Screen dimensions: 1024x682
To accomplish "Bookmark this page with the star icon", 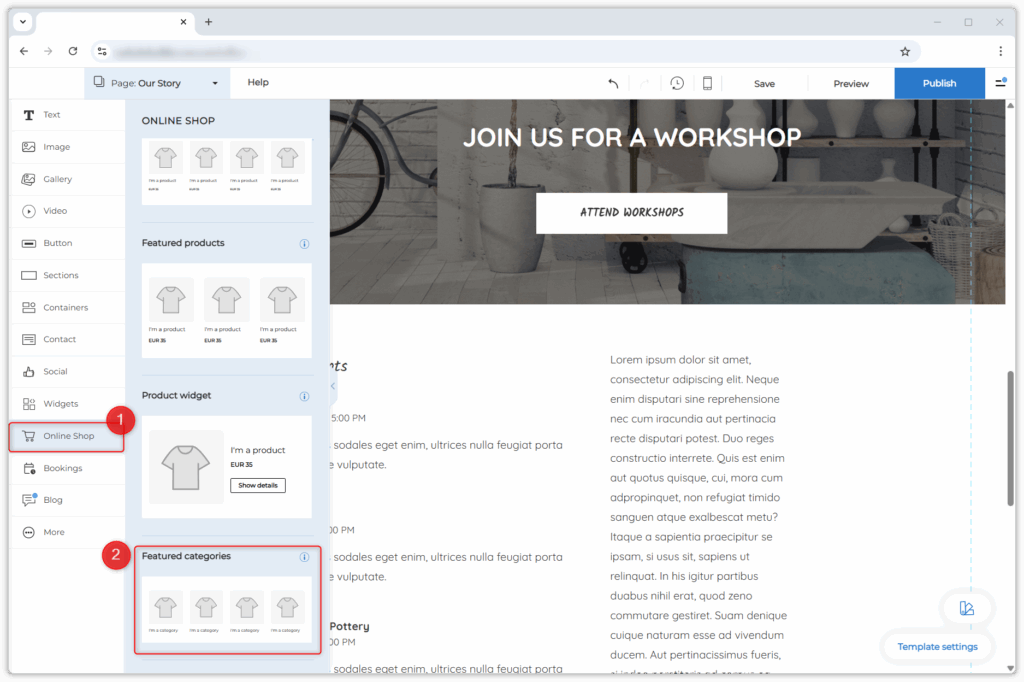I will (x=905, y=51).
